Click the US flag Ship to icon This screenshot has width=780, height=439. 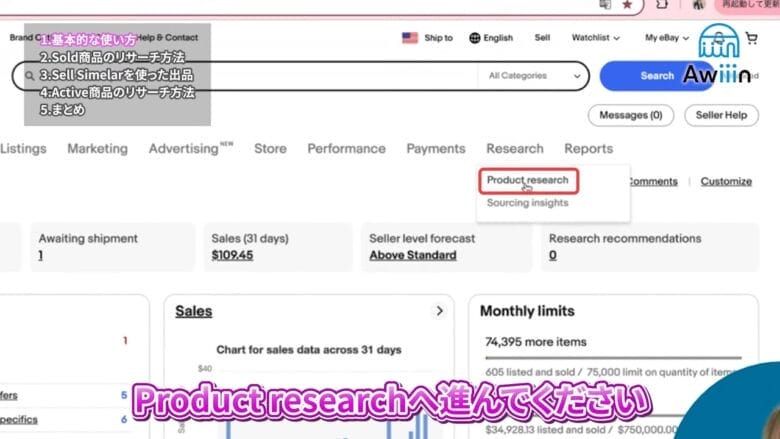pos(410,38)
